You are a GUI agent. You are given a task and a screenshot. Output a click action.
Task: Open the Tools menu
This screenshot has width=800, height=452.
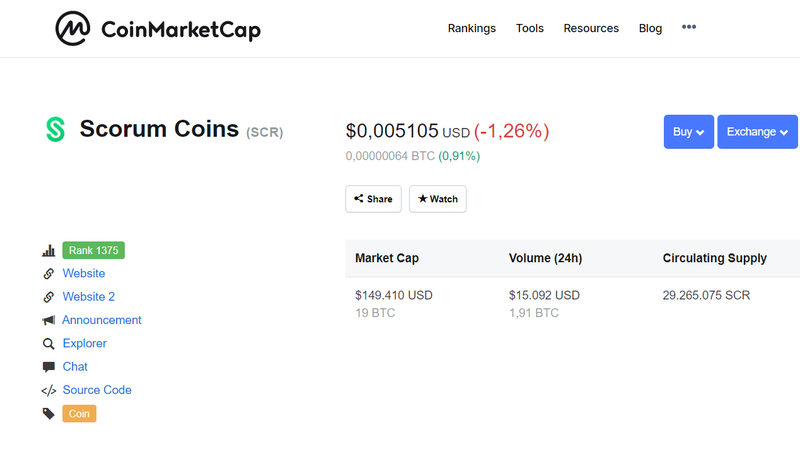530,29
